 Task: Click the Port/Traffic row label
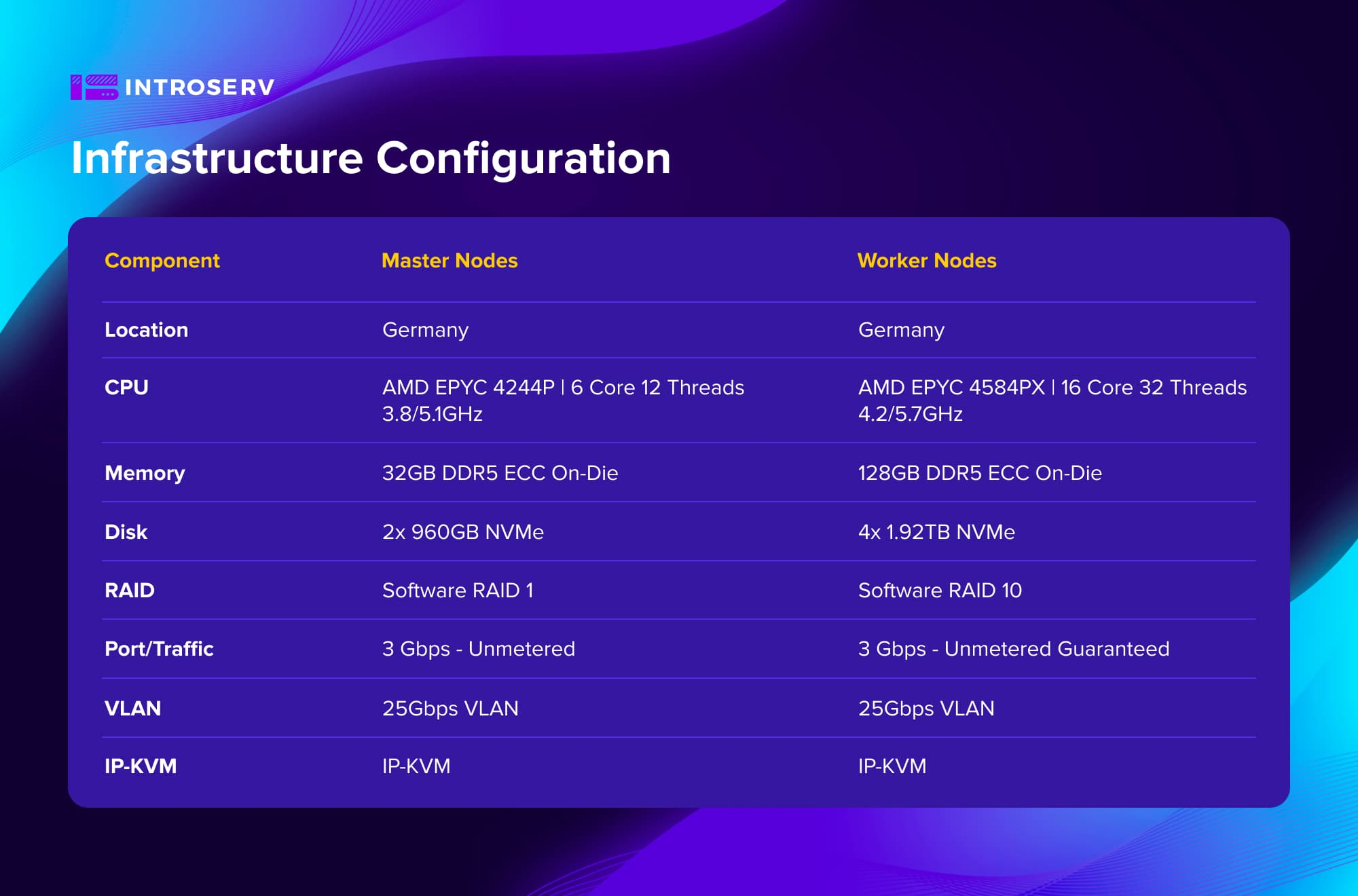coord(159,649)
